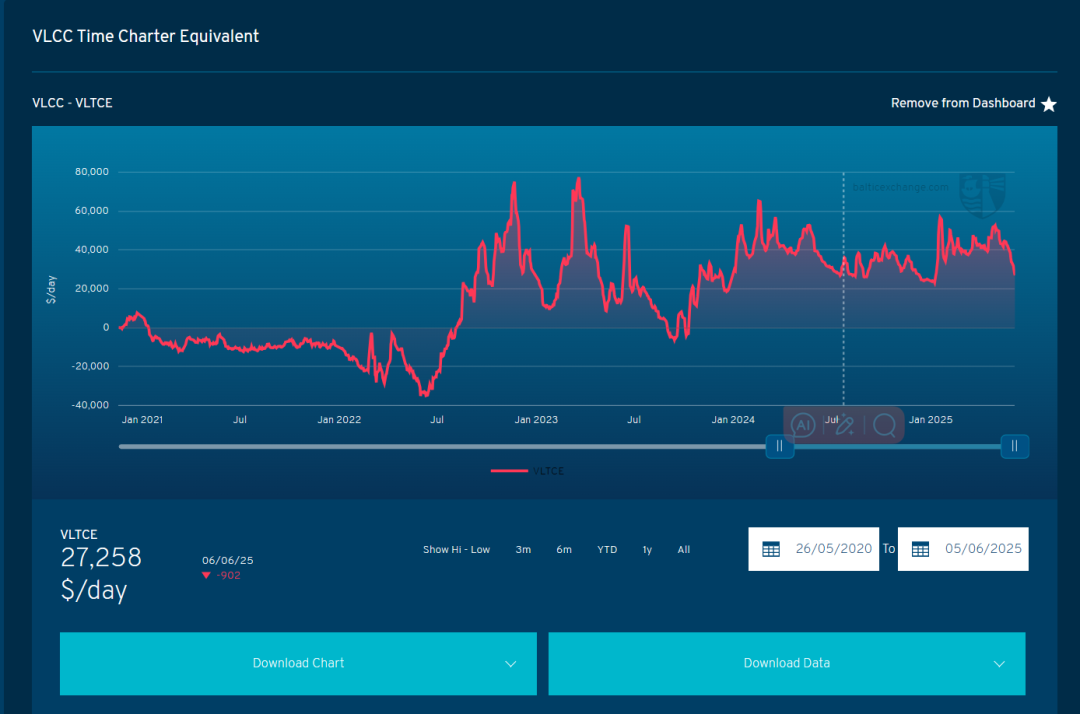Choose the 1y time range

click(x=647, y=550)
